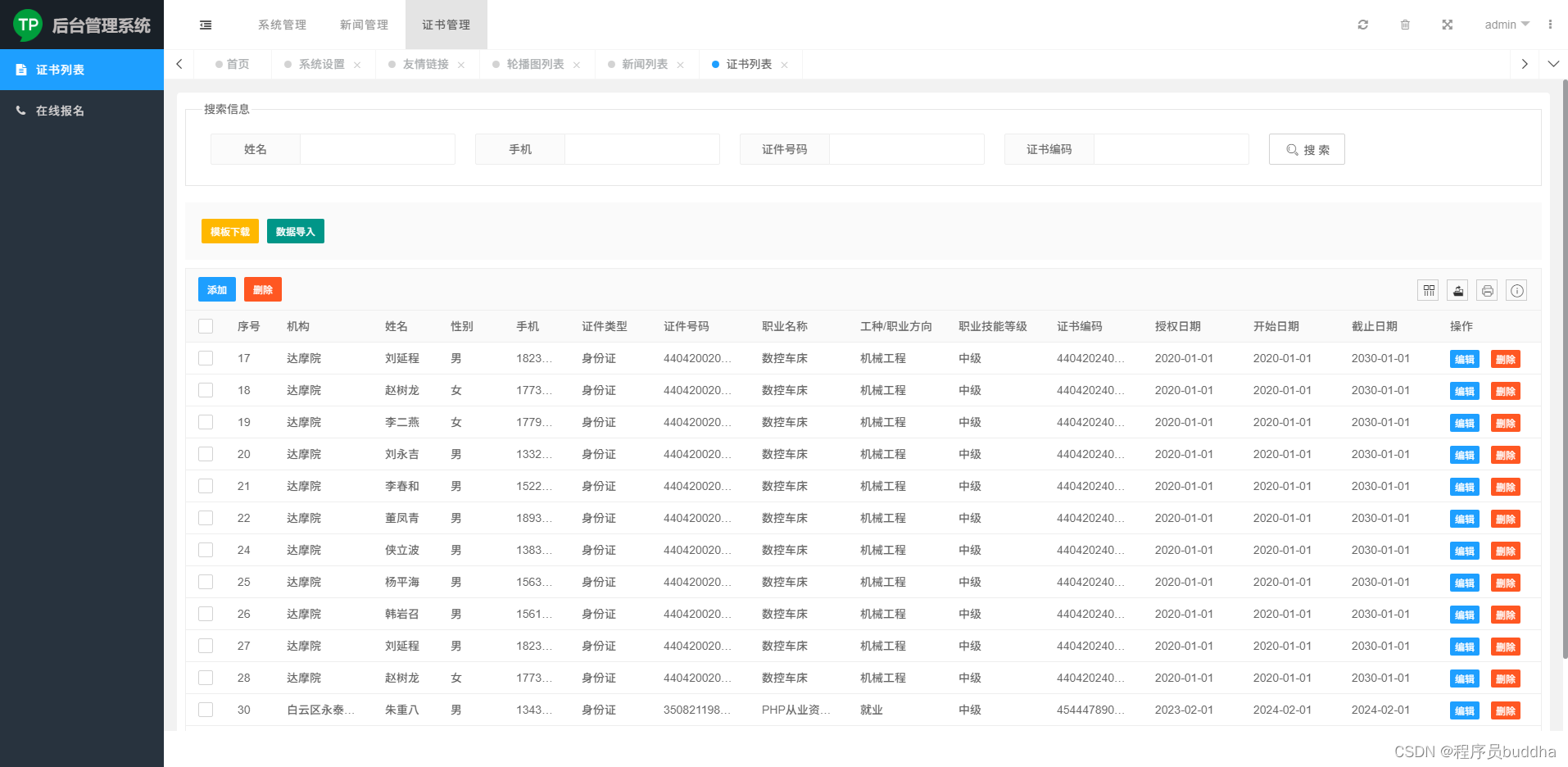Check row 19 李二燕 checkbox
This screenshot has height=767, width=1568.
click(x=206, y=422)
